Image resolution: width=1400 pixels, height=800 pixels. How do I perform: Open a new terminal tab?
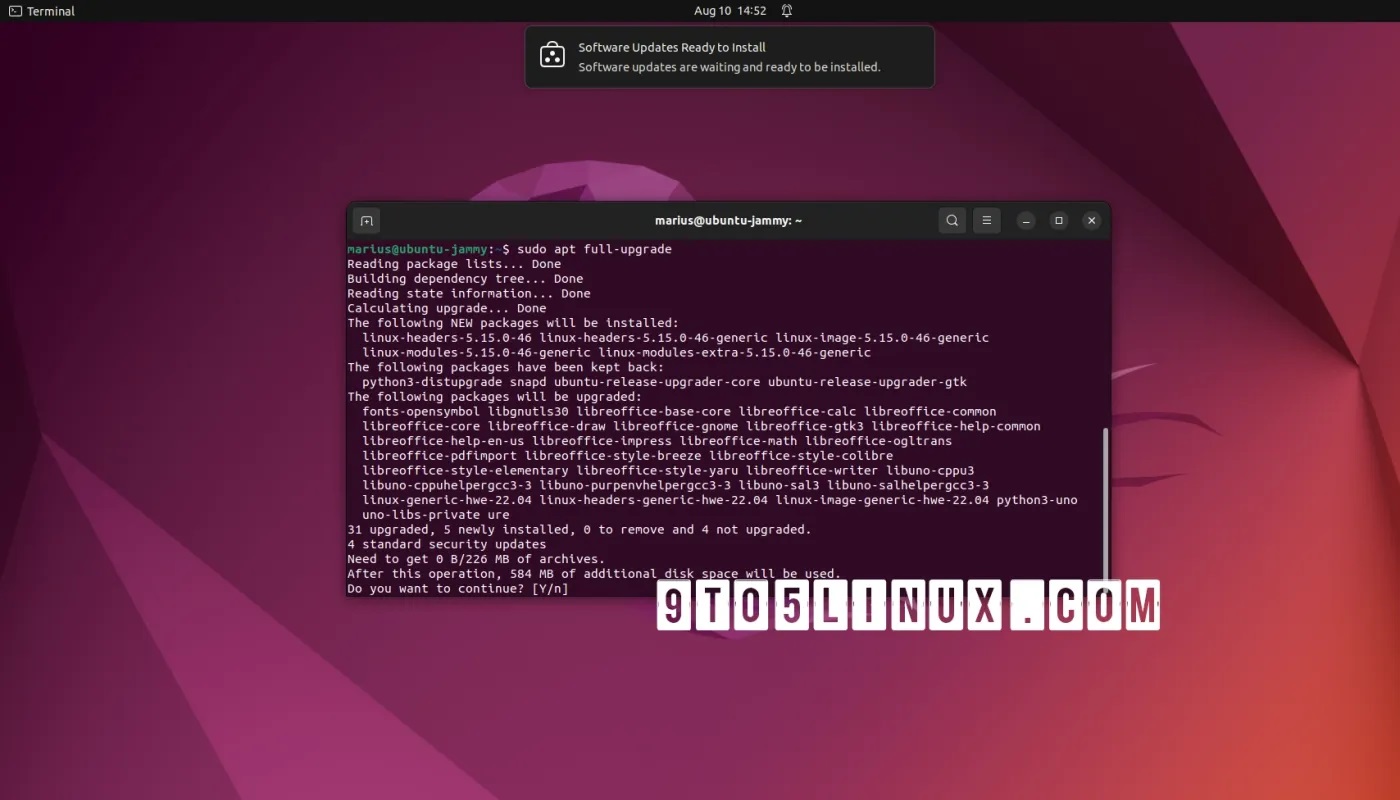pos(365,220)
